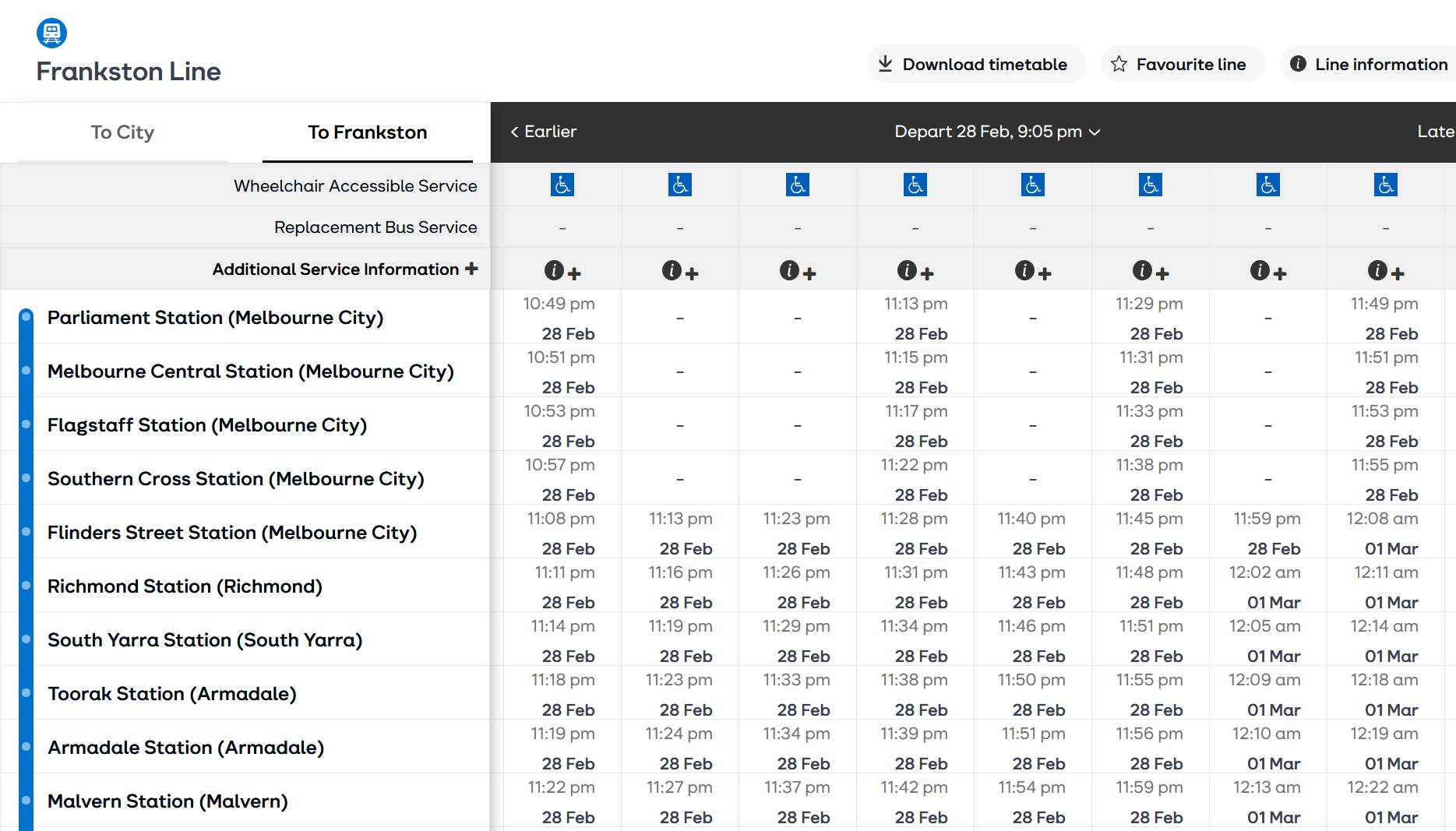Show Later departures
This screenshot has width=1456, height=831.
tap(1435, 132)
